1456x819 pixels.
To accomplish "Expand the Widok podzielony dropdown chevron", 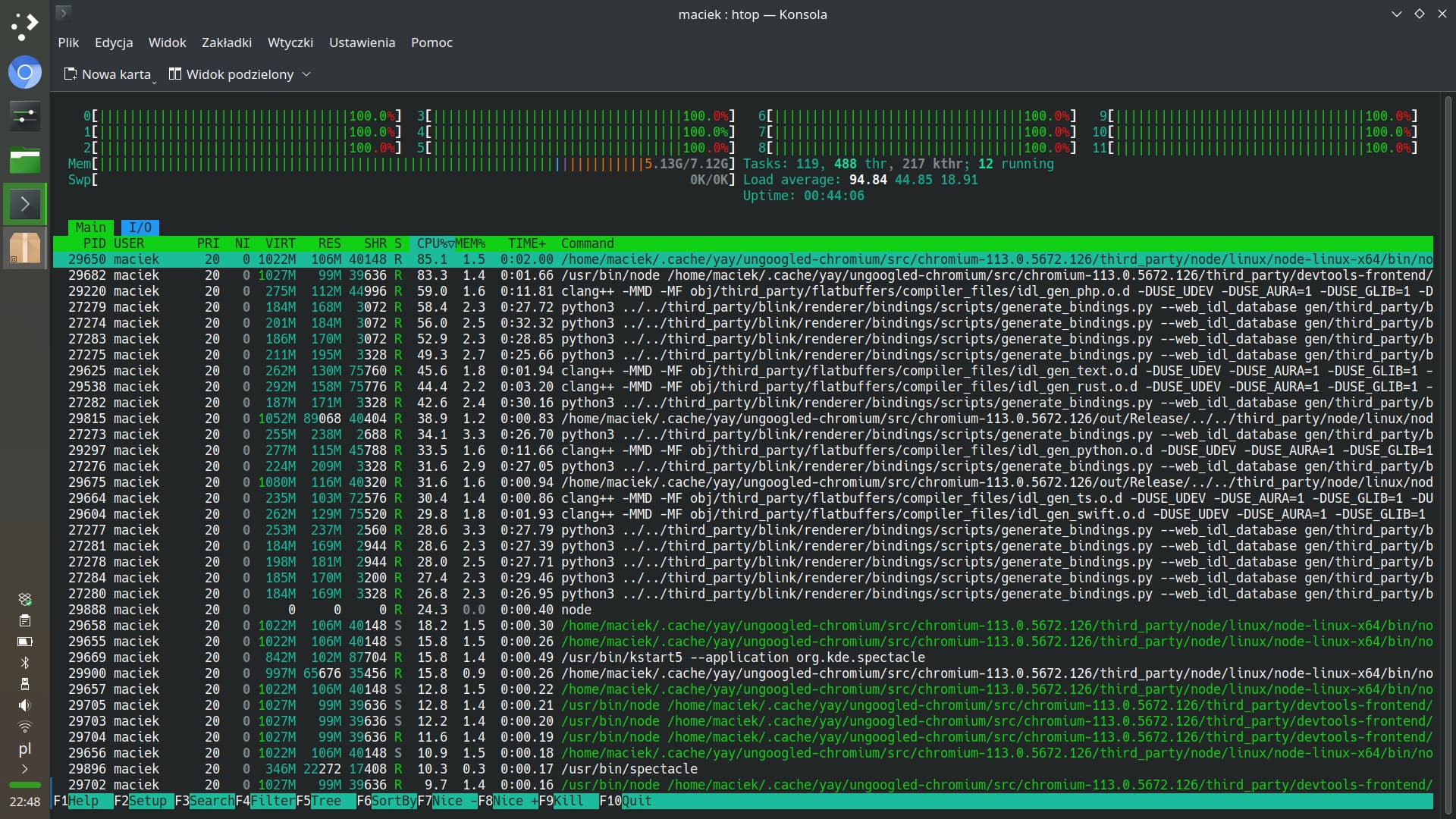I will [x=306, y=74].
